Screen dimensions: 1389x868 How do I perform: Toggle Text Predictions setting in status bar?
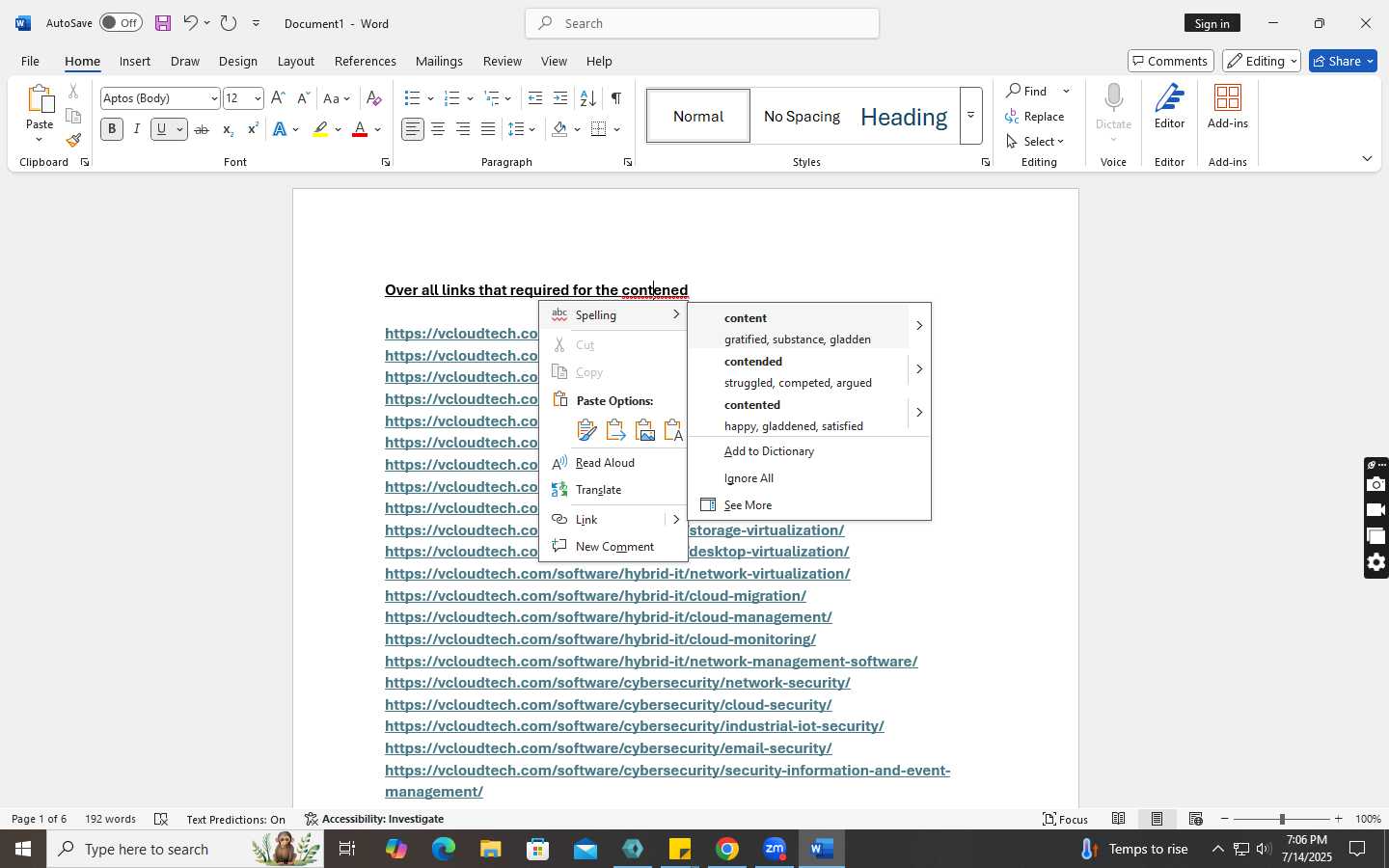(x=235, y=819)
